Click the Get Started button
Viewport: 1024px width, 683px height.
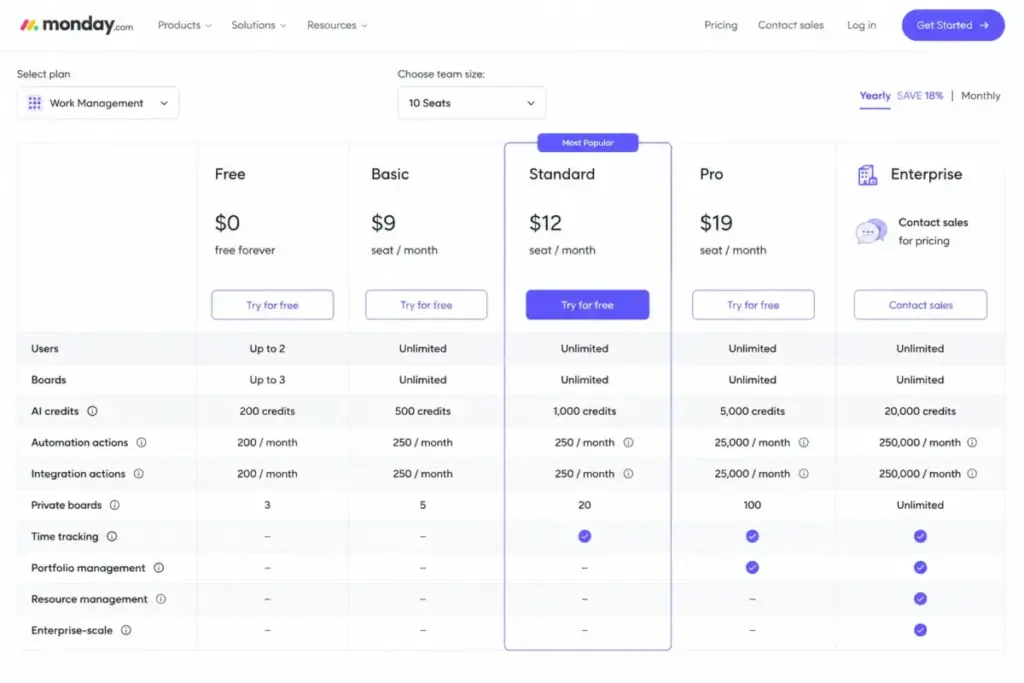point(953,25)
